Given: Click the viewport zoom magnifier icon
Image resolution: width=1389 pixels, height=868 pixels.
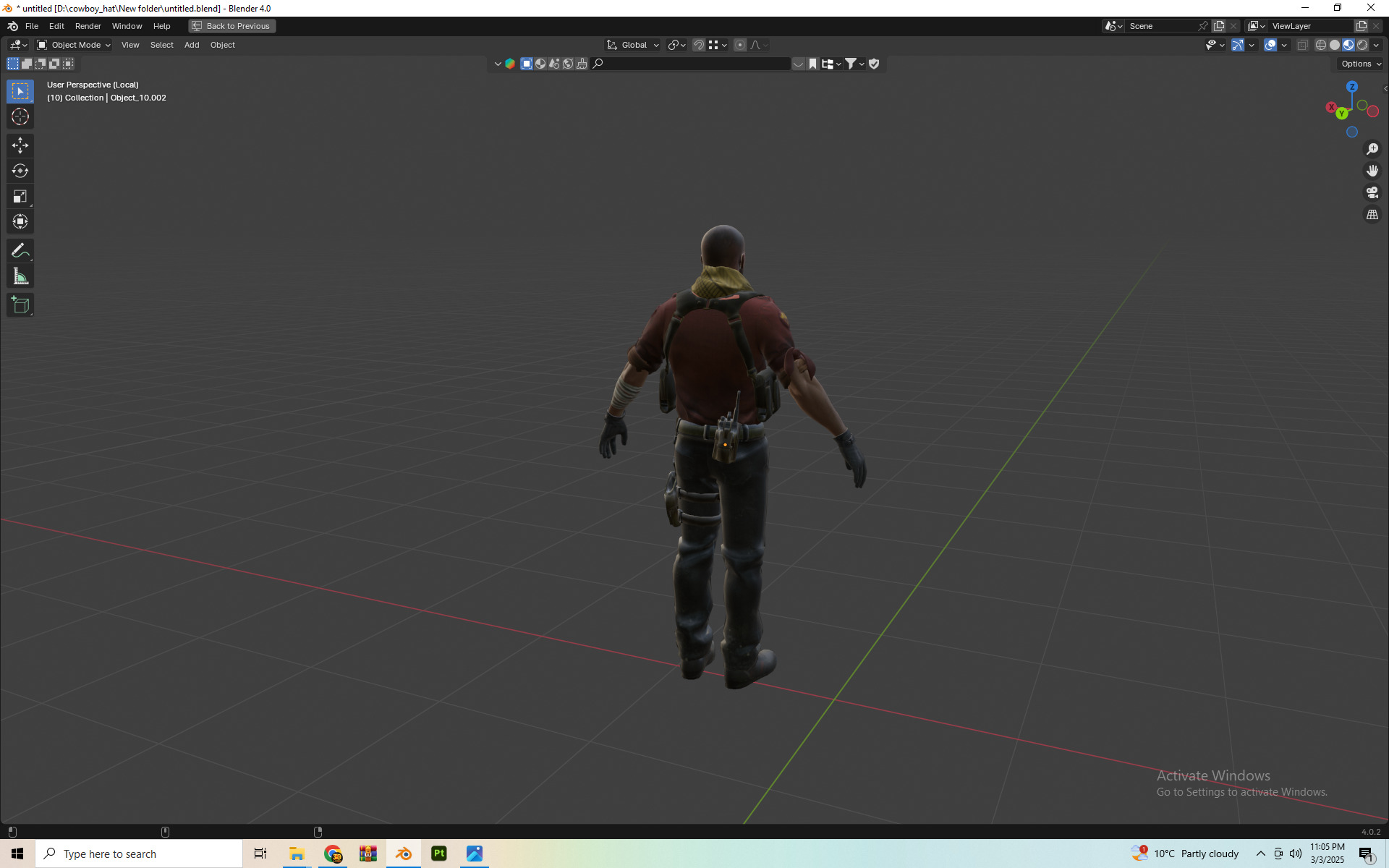Looking at the screenshot, I should [x=1372, y=149].
